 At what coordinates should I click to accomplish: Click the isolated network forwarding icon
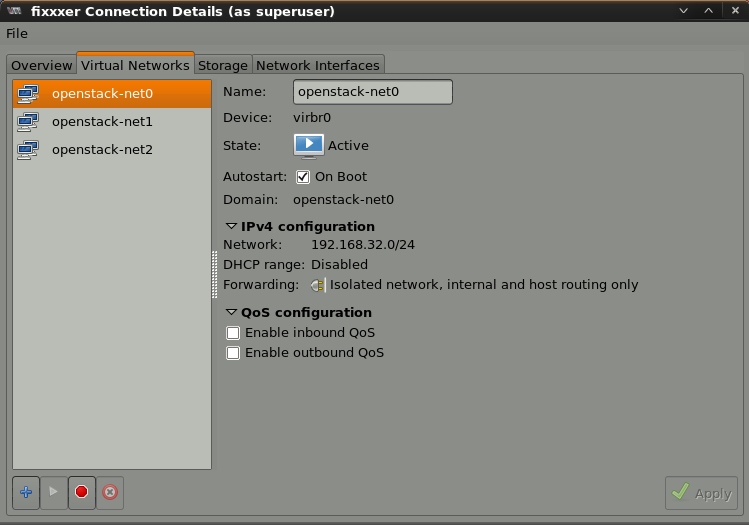318,285
